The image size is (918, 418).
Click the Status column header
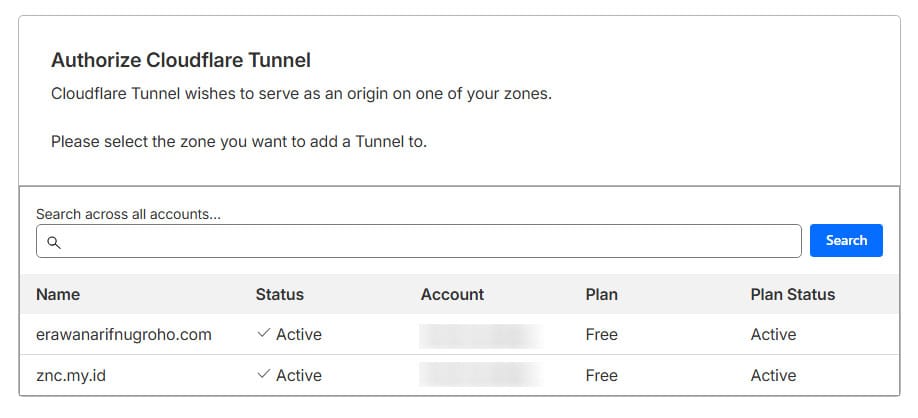280,294
